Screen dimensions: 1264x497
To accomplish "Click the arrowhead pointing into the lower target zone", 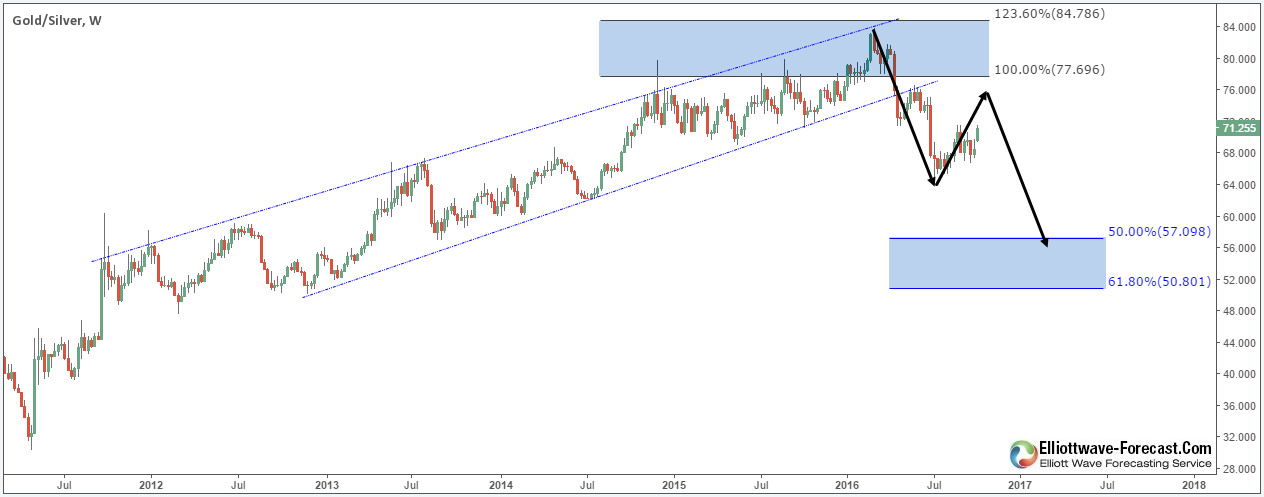I will pyautogui.click(x=1045, y=241).
